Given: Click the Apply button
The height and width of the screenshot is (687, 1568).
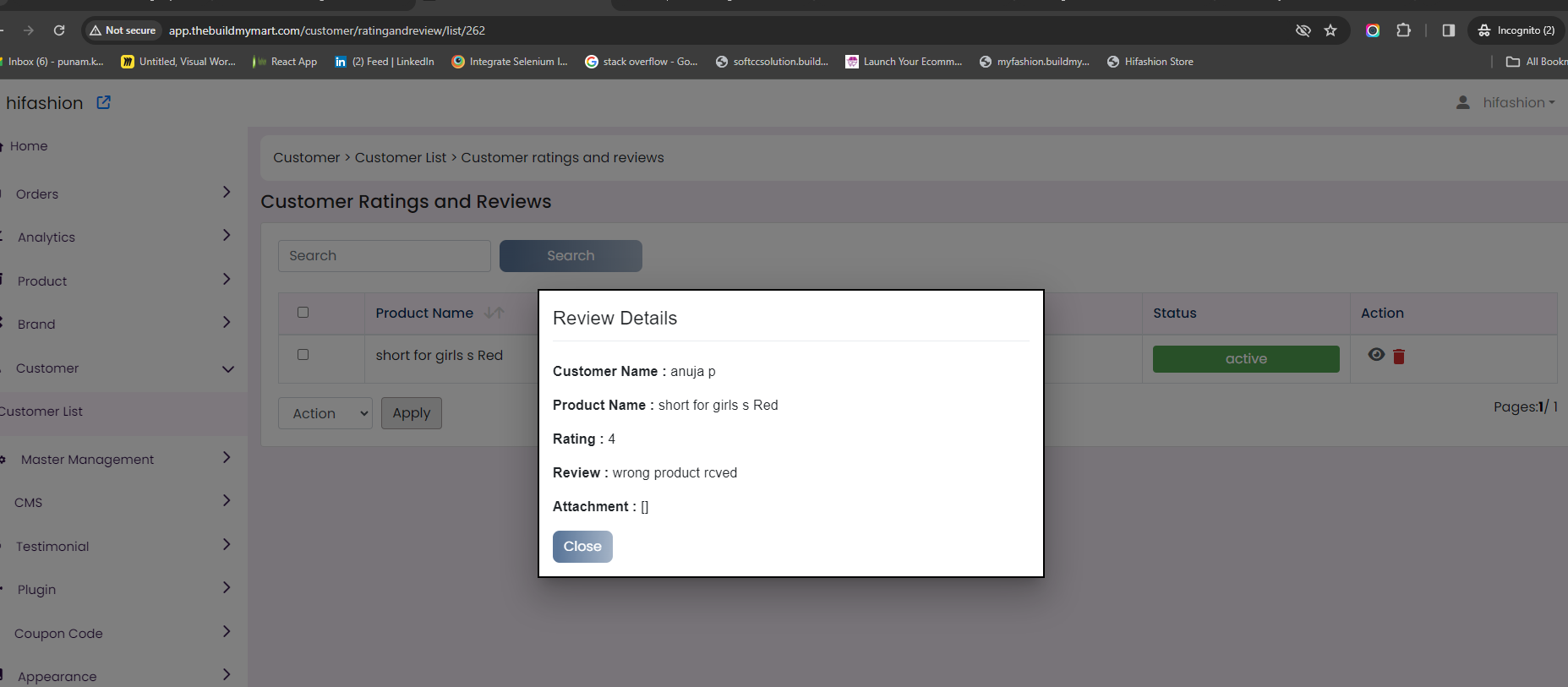Looking at the screenshot, I should coord(412,413).
